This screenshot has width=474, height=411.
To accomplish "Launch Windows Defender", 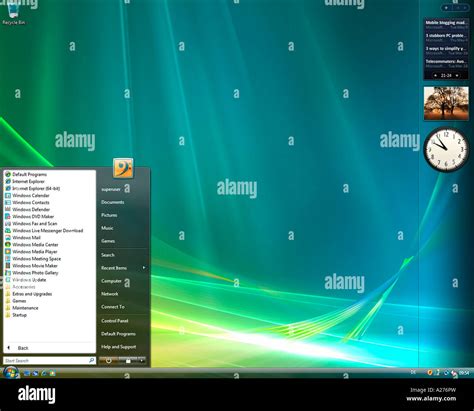I will pos(28,209).
